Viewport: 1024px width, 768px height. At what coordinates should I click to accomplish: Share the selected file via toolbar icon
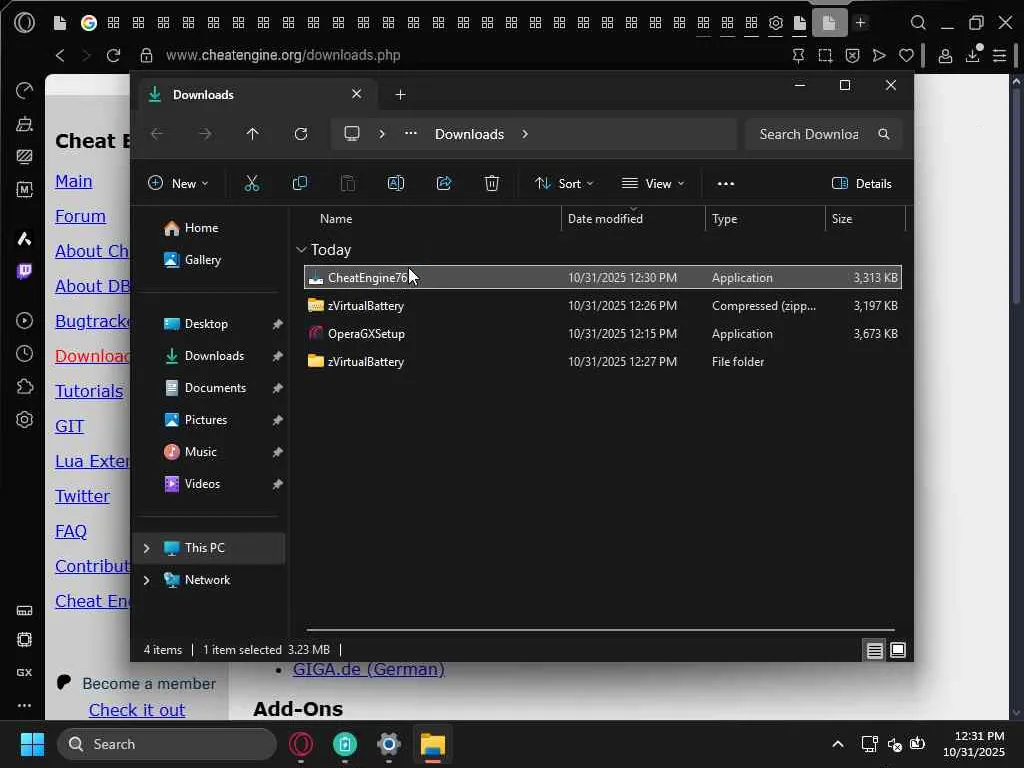click(444, 184)
